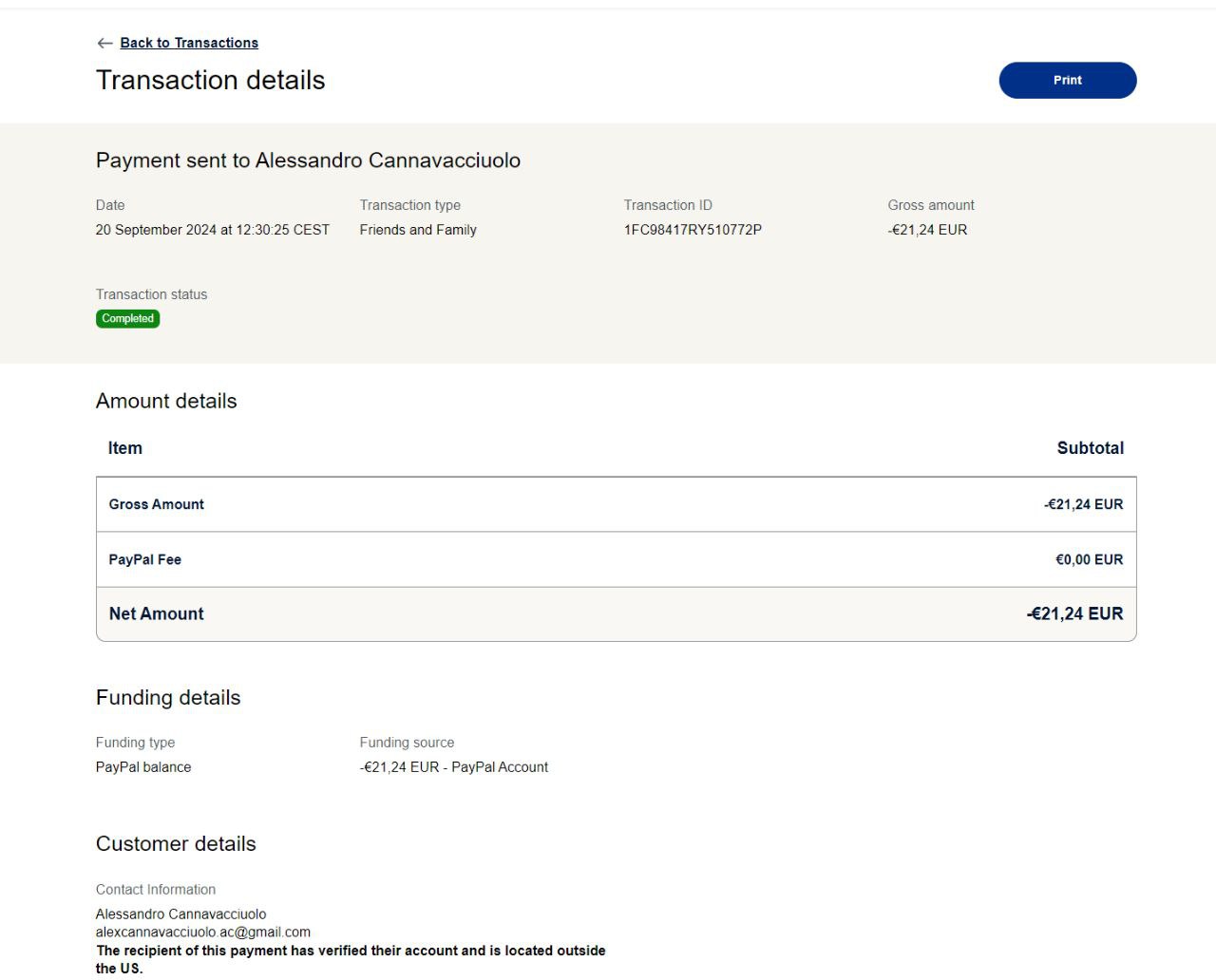The image size is (1216, 980).
Task: Click the transaction date and time value
Action: [213, 230]
